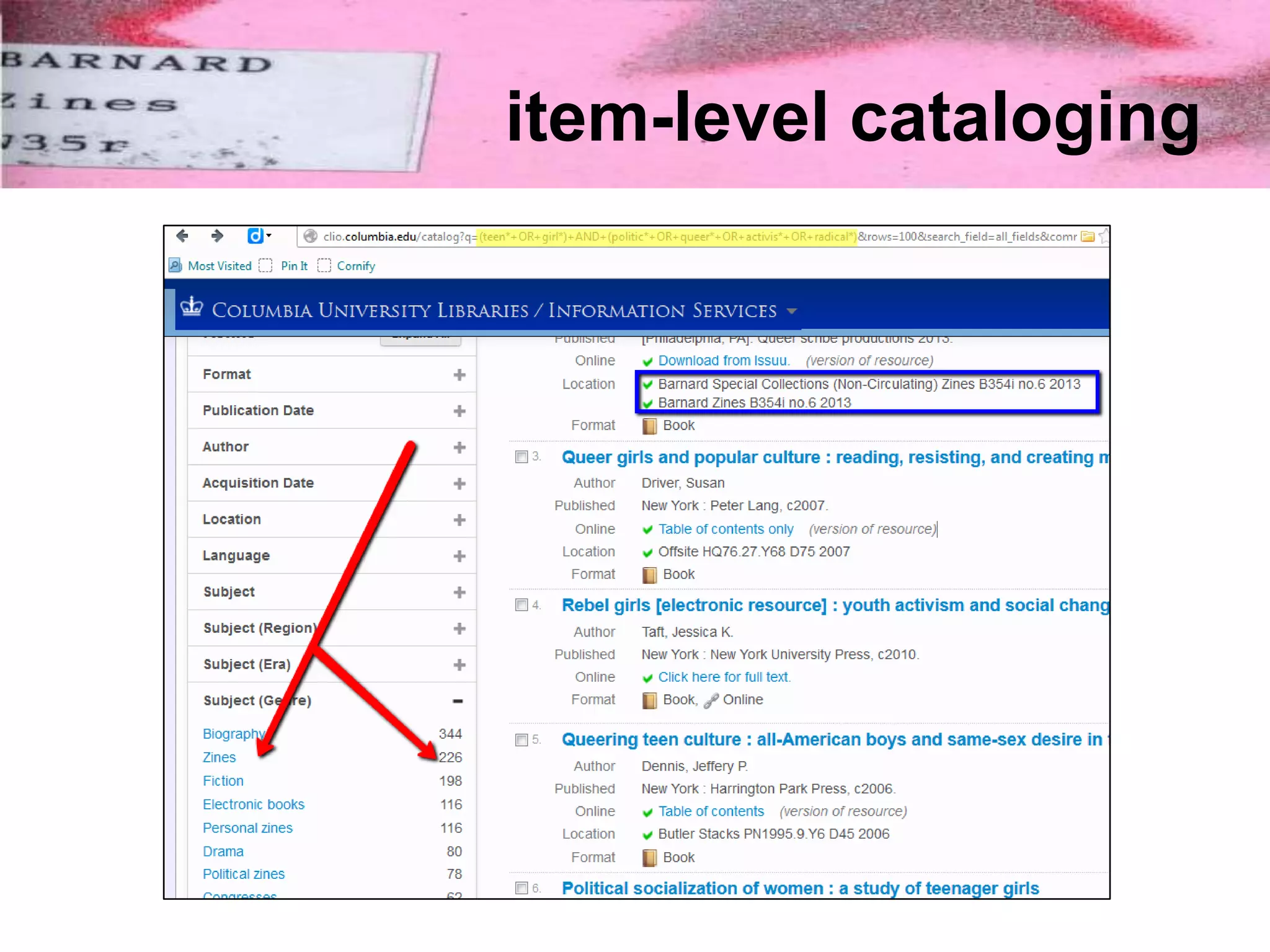Expand the Format facet
The image size is (1270, 952).
click(459, 374)
